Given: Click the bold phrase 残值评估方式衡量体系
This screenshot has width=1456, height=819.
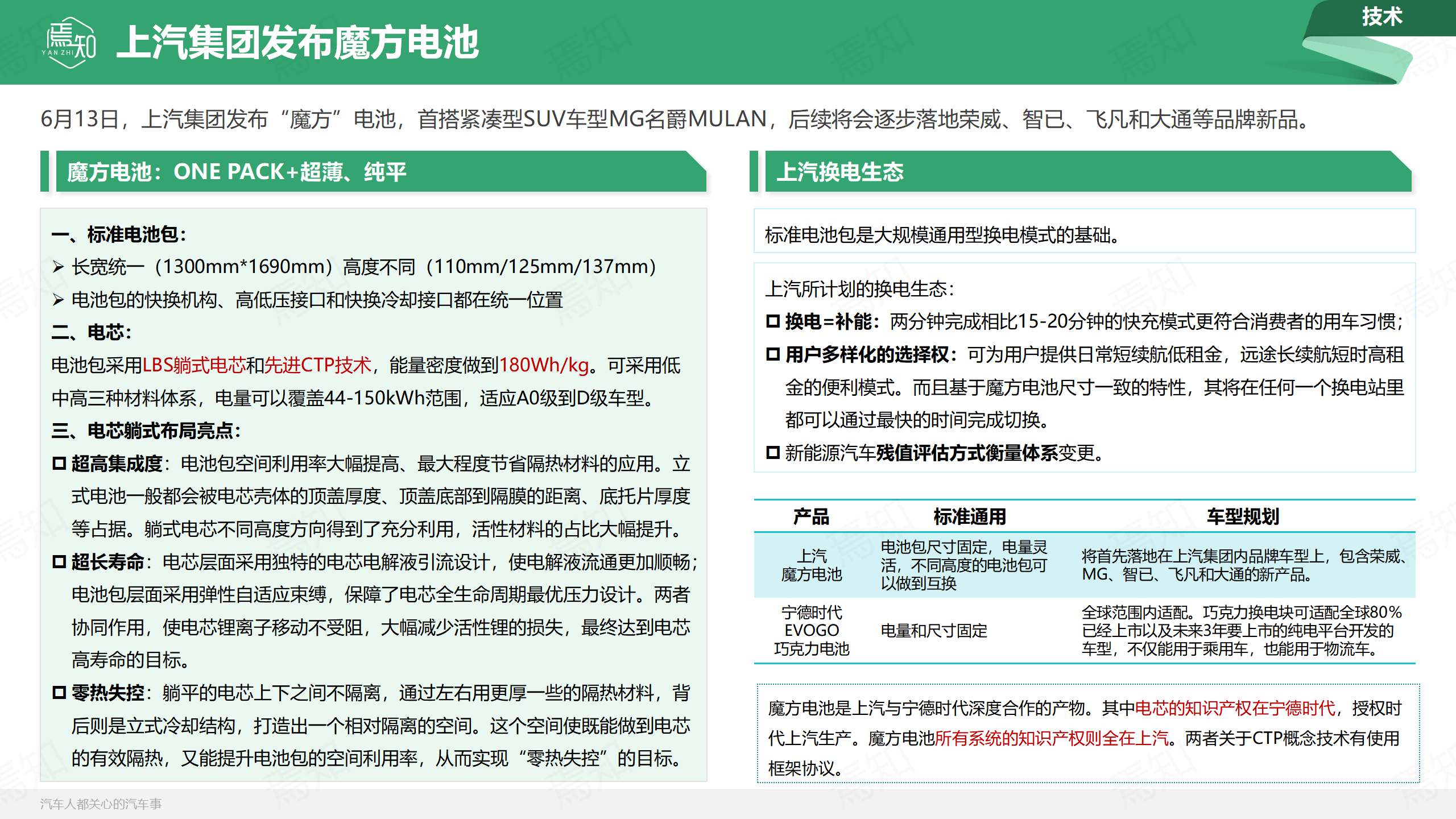Looking at the screenshot, I should (967, 453).
